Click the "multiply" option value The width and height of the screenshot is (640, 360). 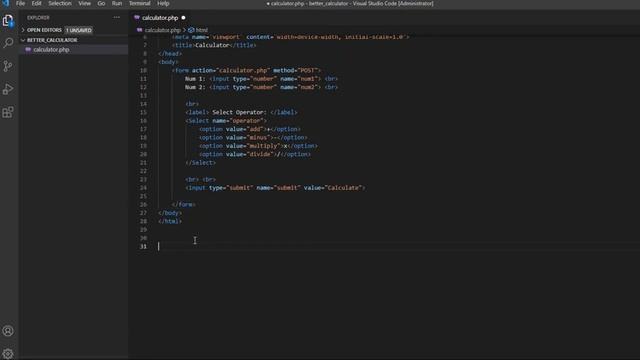coord(264,146)
